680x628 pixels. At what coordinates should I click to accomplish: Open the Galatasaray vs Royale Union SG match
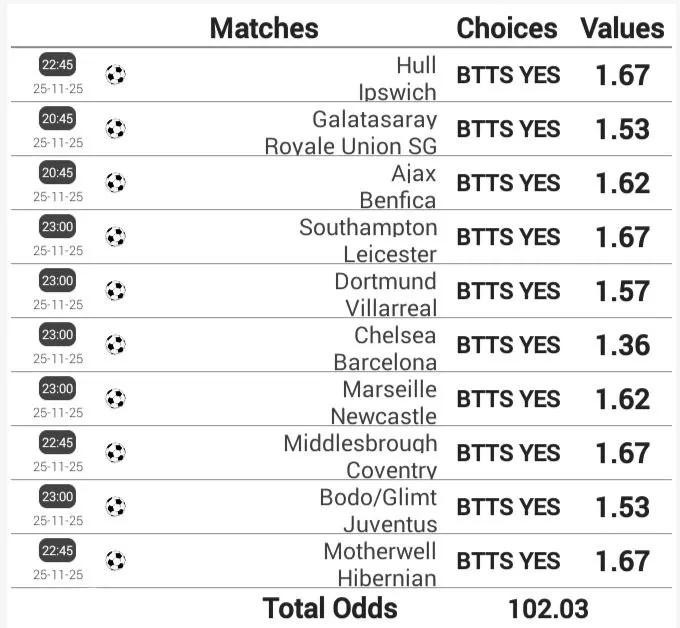[350, 131]
